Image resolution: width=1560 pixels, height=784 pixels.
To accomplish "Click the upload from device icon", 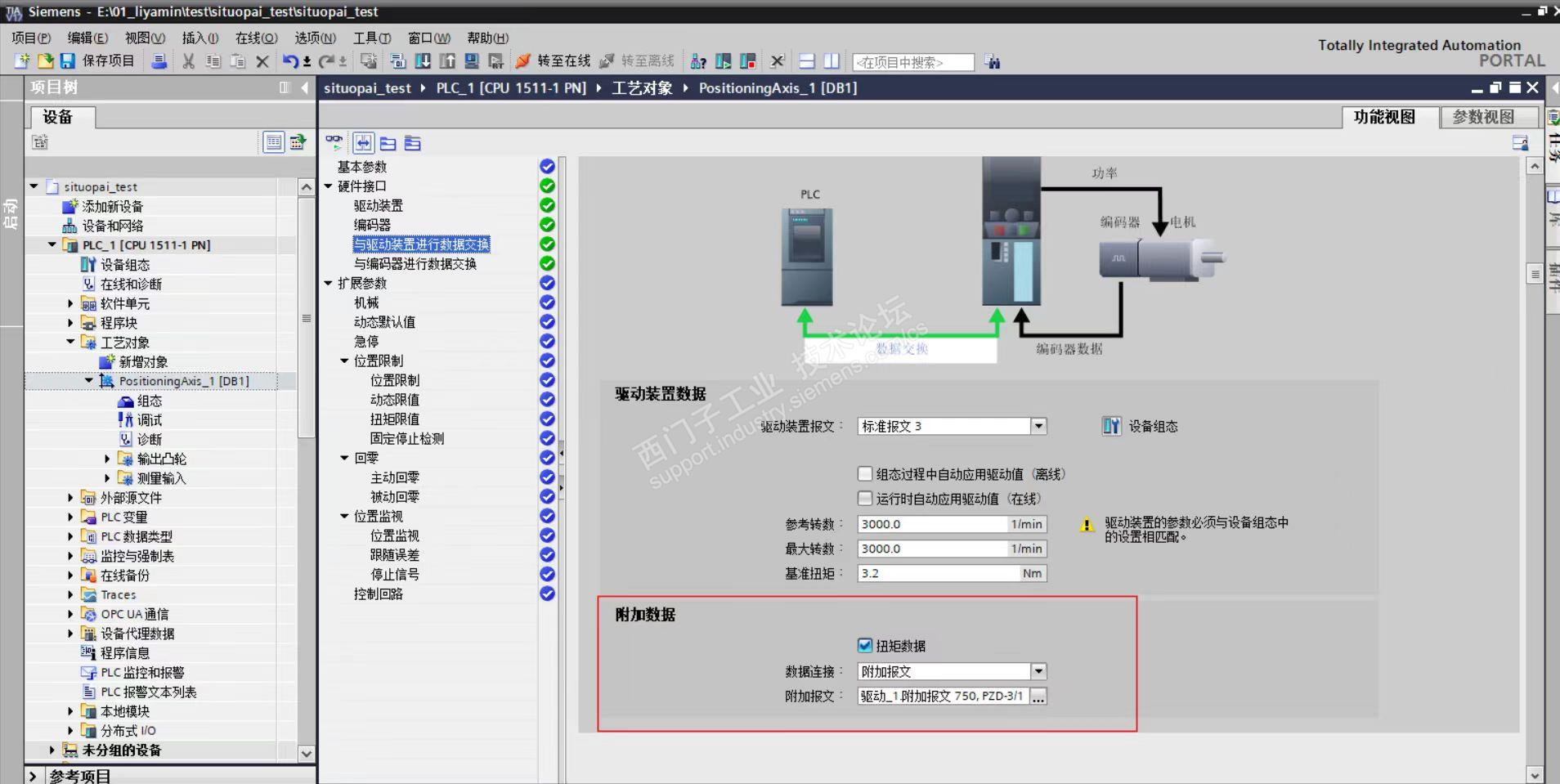I will coord(447,61).
